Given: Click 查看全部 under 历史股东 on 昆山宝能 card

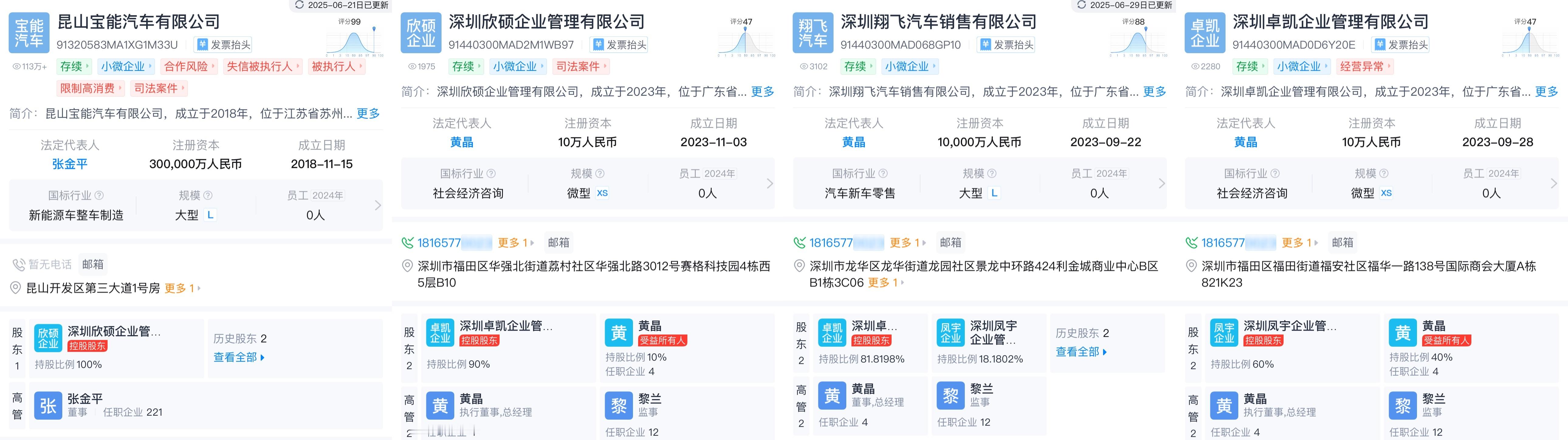Looking at the screenshot, I should pyautogui.click(x=239, y=357).
